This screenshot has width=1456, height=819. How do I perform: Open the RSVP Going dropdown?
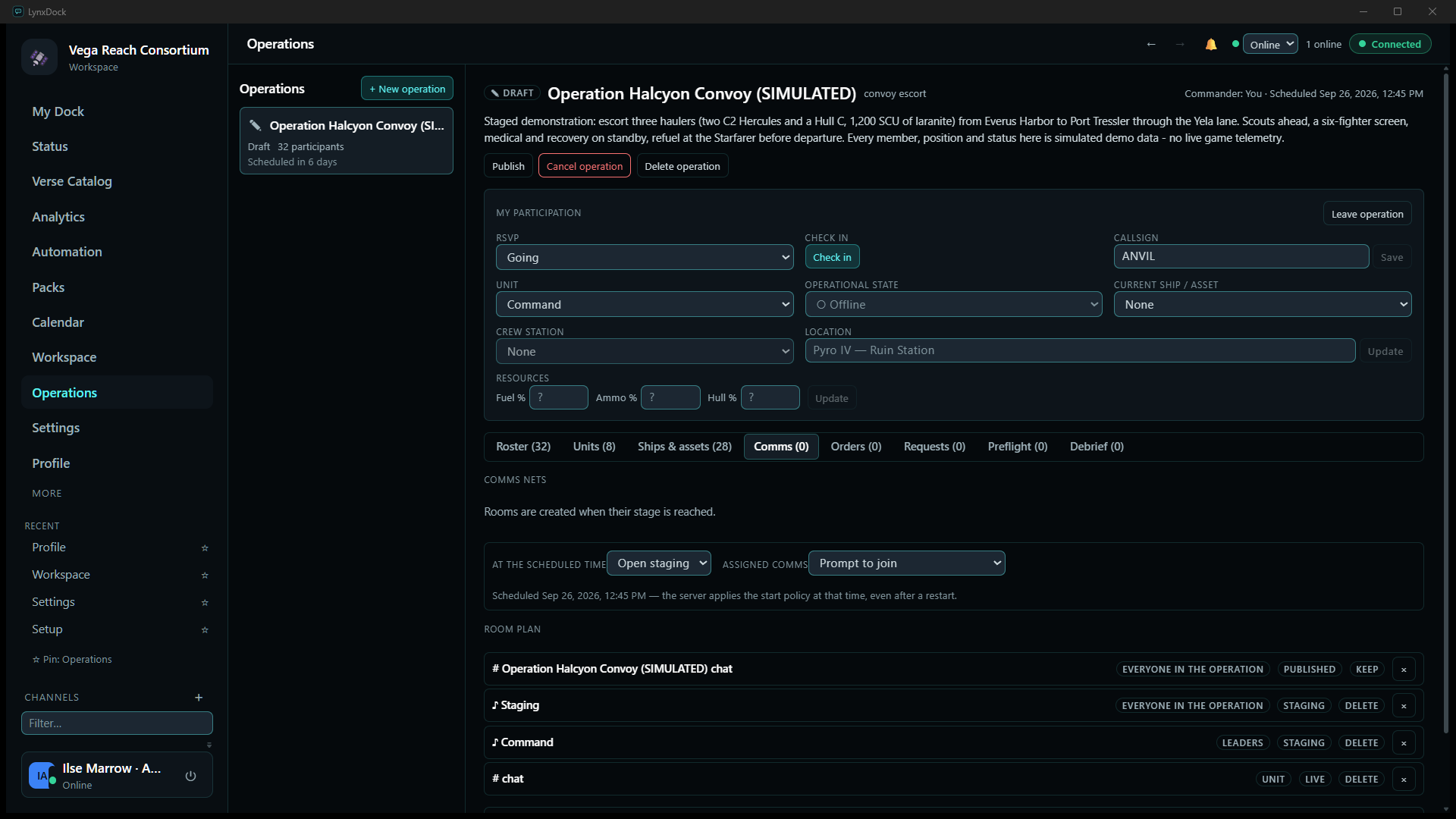tap(645, 258)
